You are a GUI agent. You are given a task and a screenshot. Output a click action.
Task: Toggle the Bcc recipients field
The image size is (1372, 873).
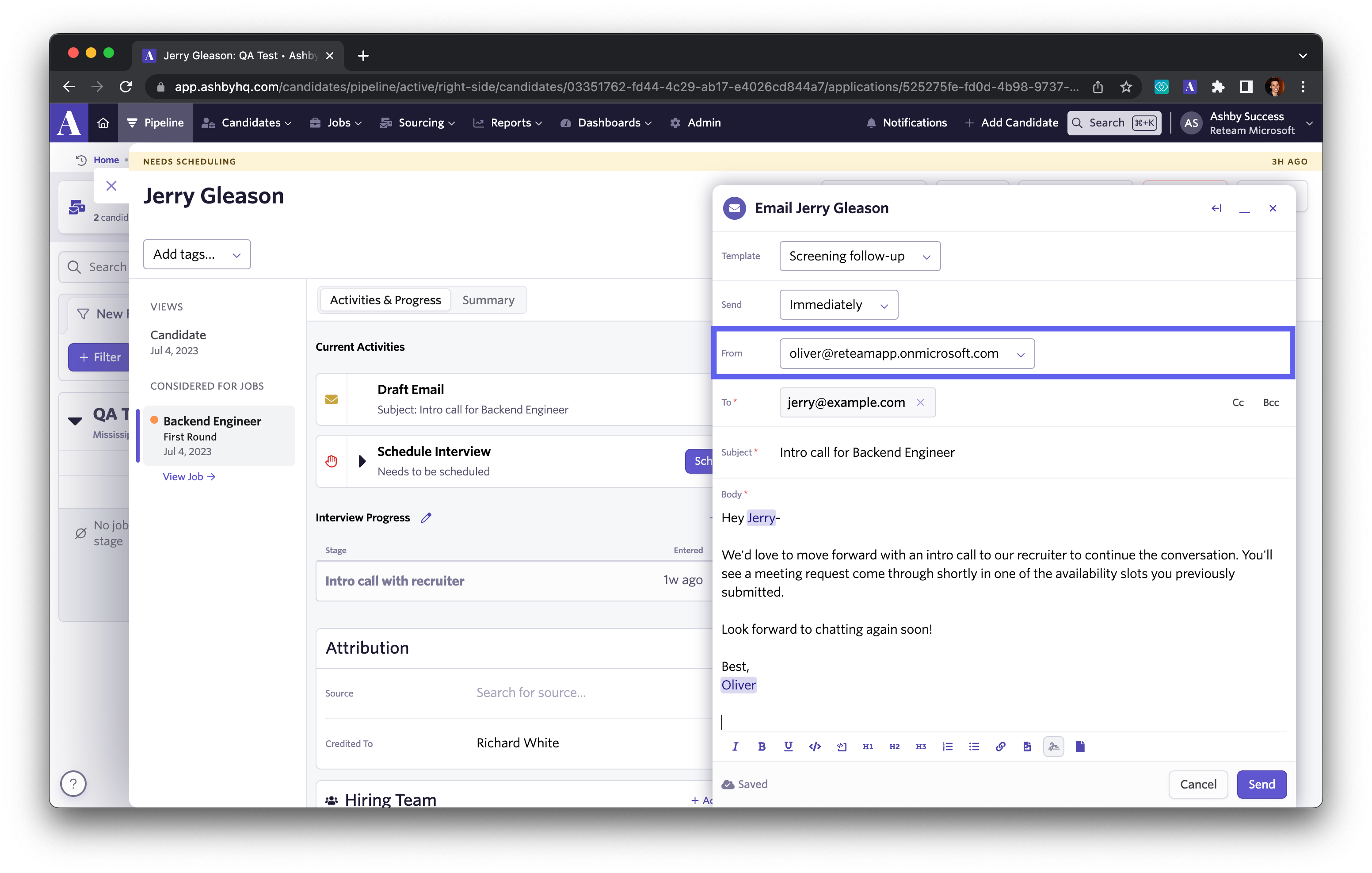(x=1271, y=402)
